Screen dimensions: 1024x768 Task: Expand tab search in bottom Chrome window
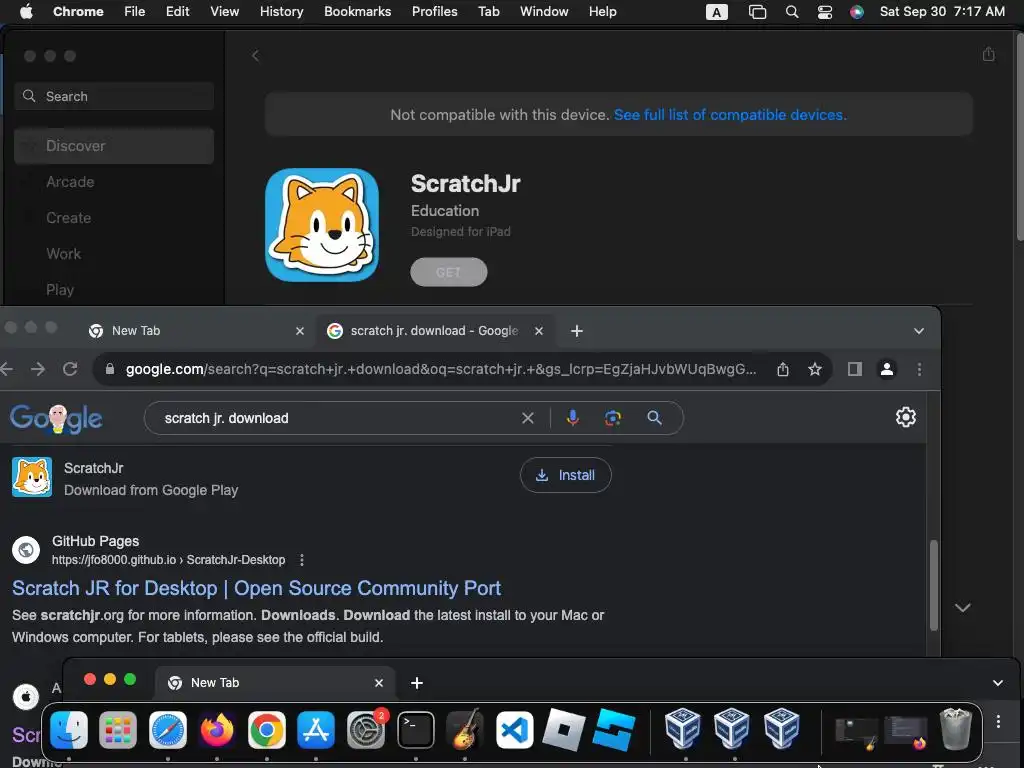[x=998, y=683]
